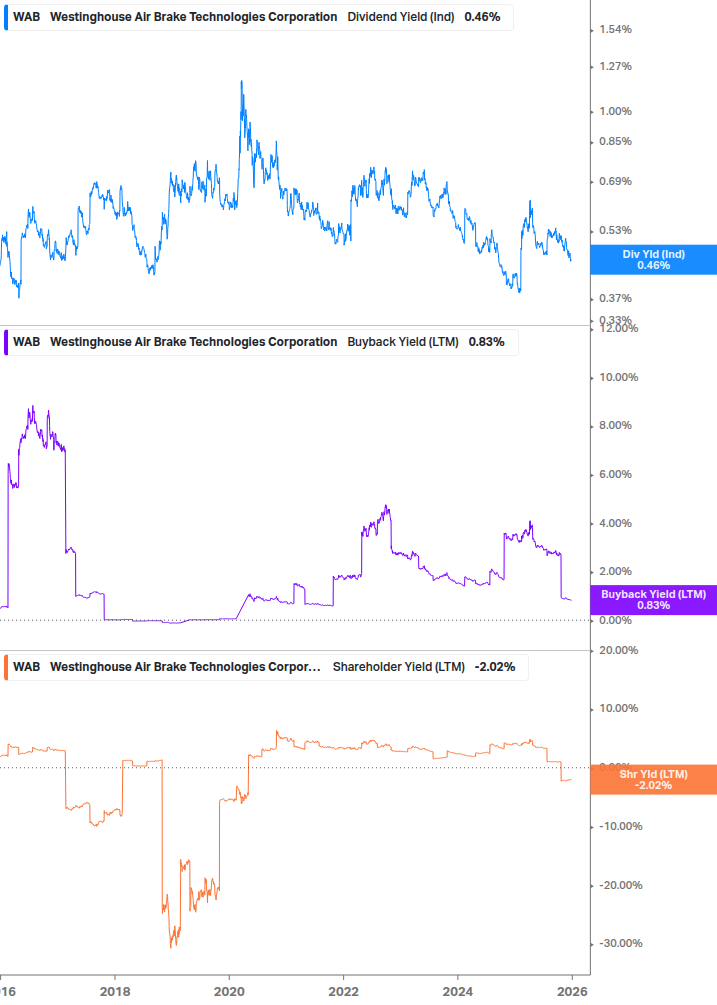The height and width of the screenshot is (1005, 717).
Task: Click the 2022 label on the time axis
Action: [343, 992]
